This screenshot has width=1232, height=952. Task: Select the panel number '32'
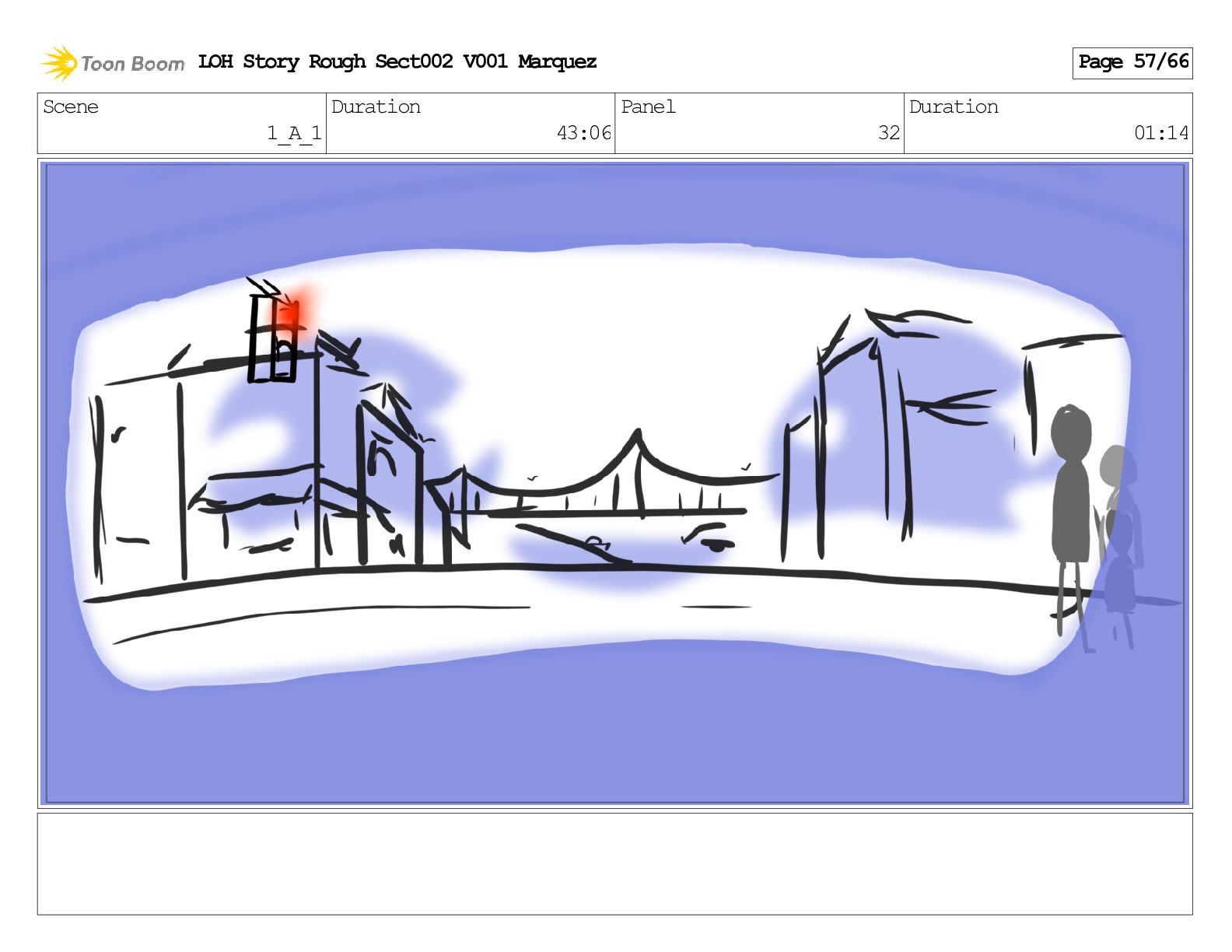point(889,133)
